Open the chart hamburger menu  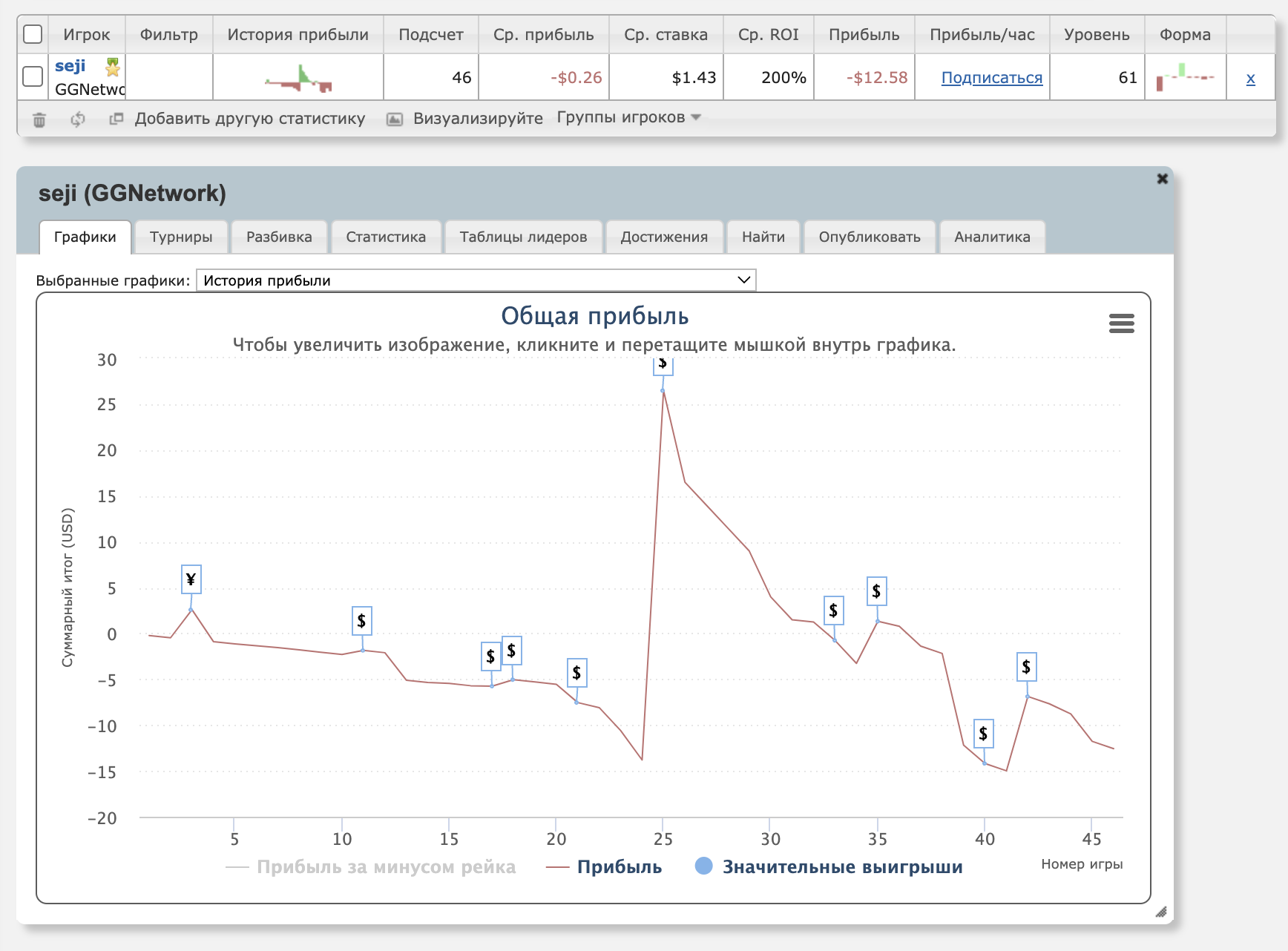click(x=1120, y=323)
